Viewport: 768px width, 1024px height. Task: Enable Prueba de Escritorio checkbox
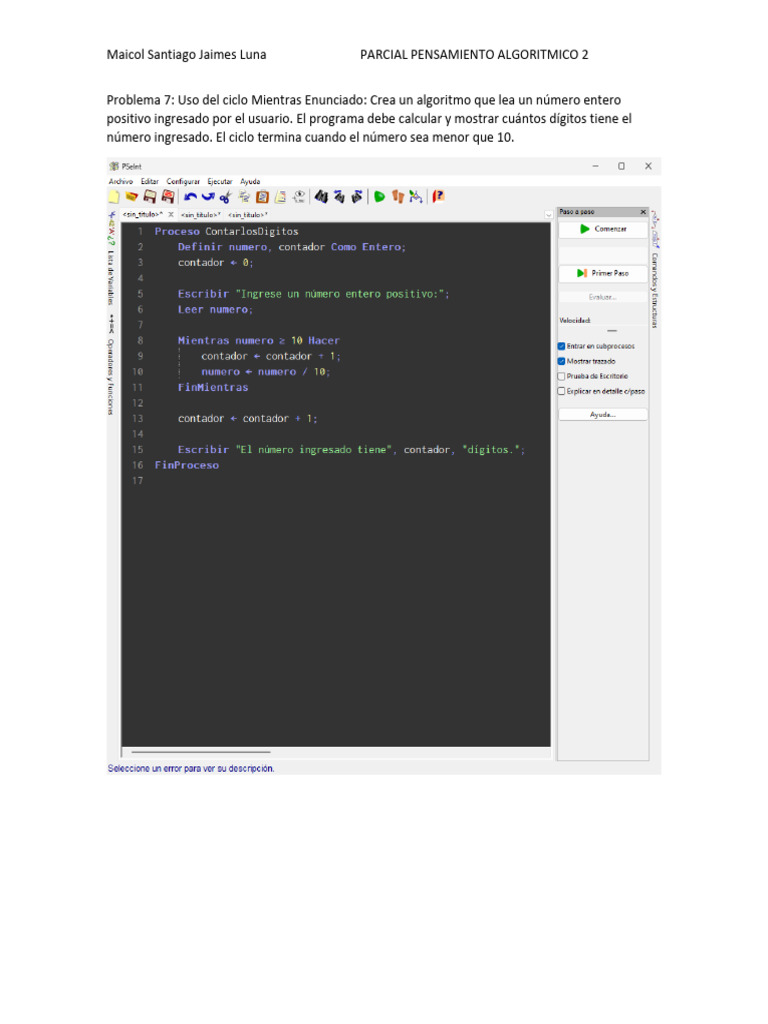point(562,376)
